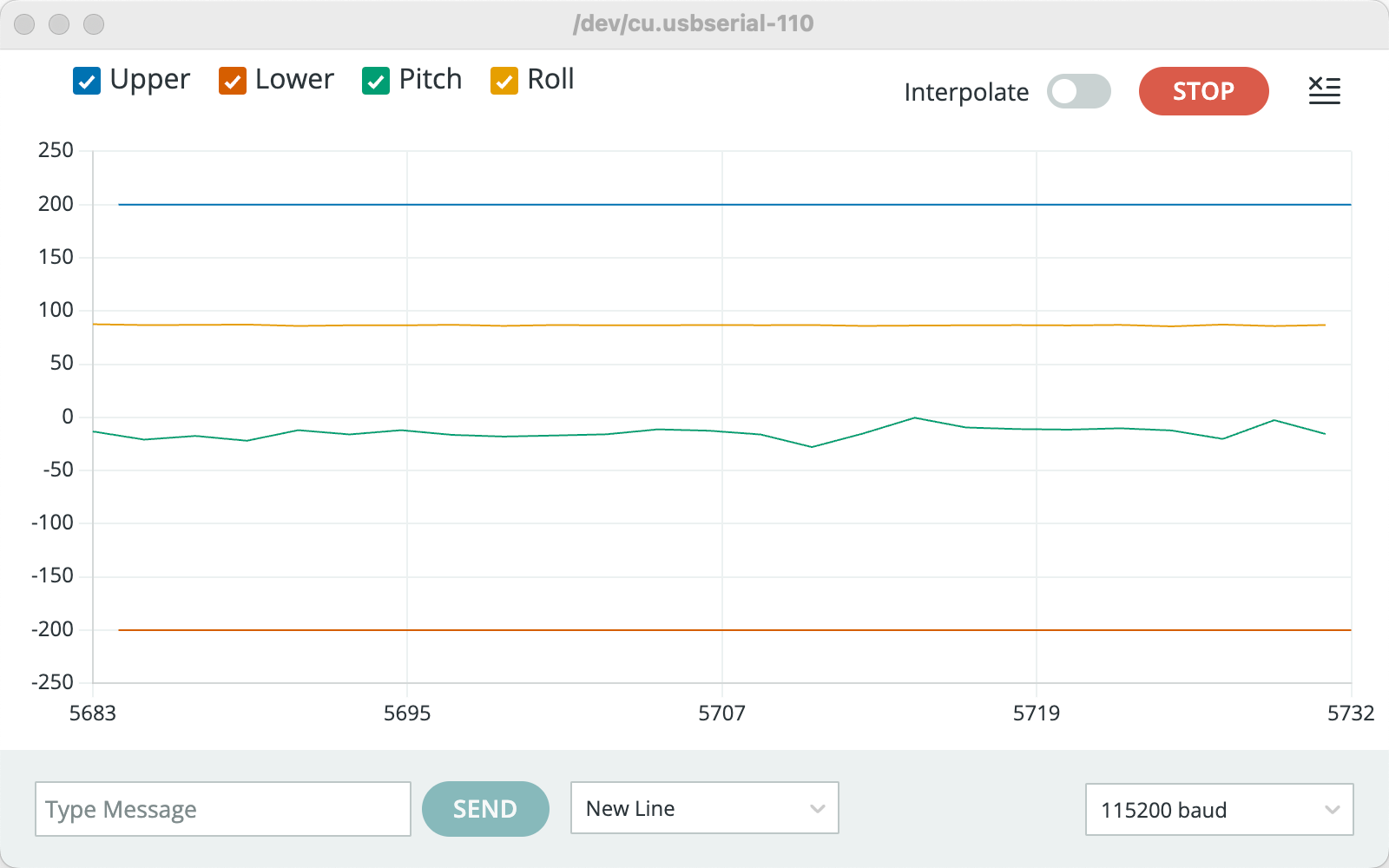Disable the Roll series checkbox
Screen dimensions: 1389x868
[504, 81]
